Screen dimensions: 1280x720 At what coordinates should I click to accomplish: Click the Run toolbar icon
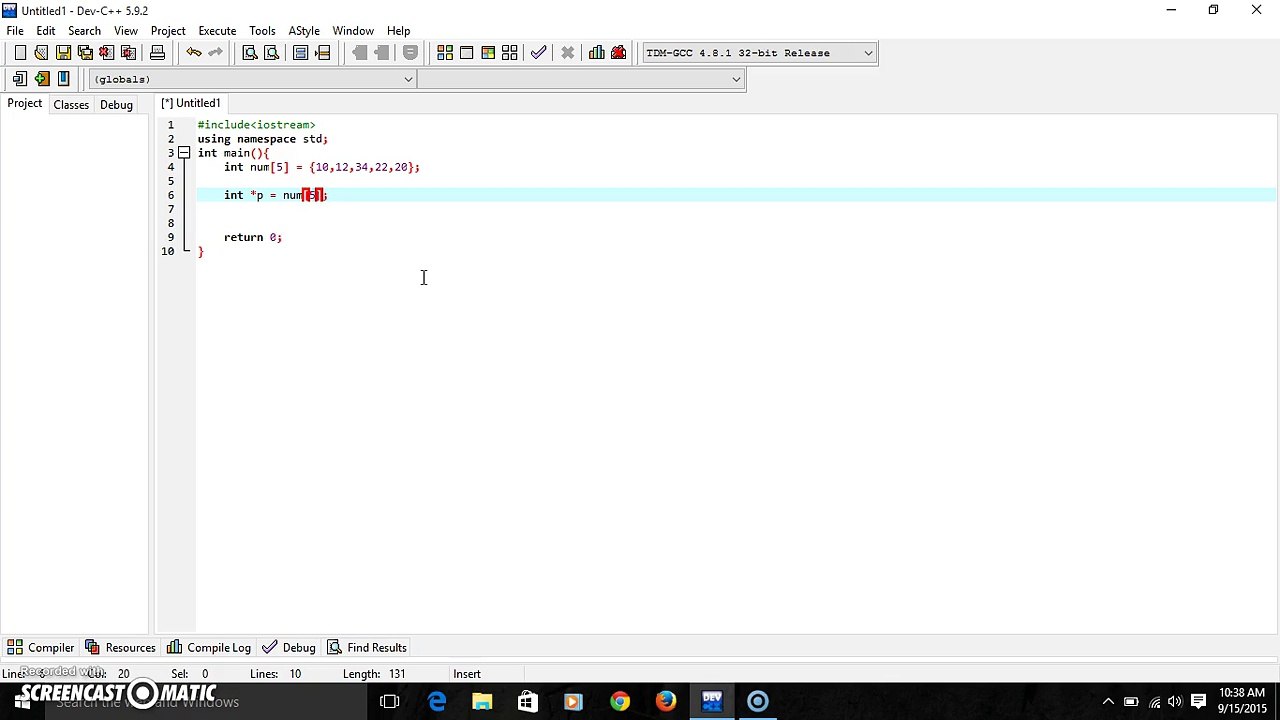[x=466, y=53]
